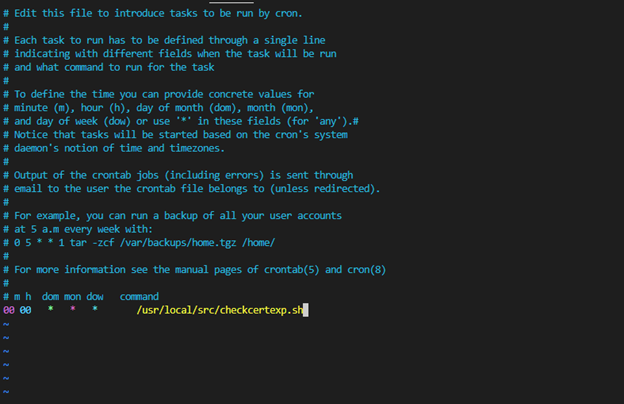Click the blue hour value 00

tap(25, 310)
